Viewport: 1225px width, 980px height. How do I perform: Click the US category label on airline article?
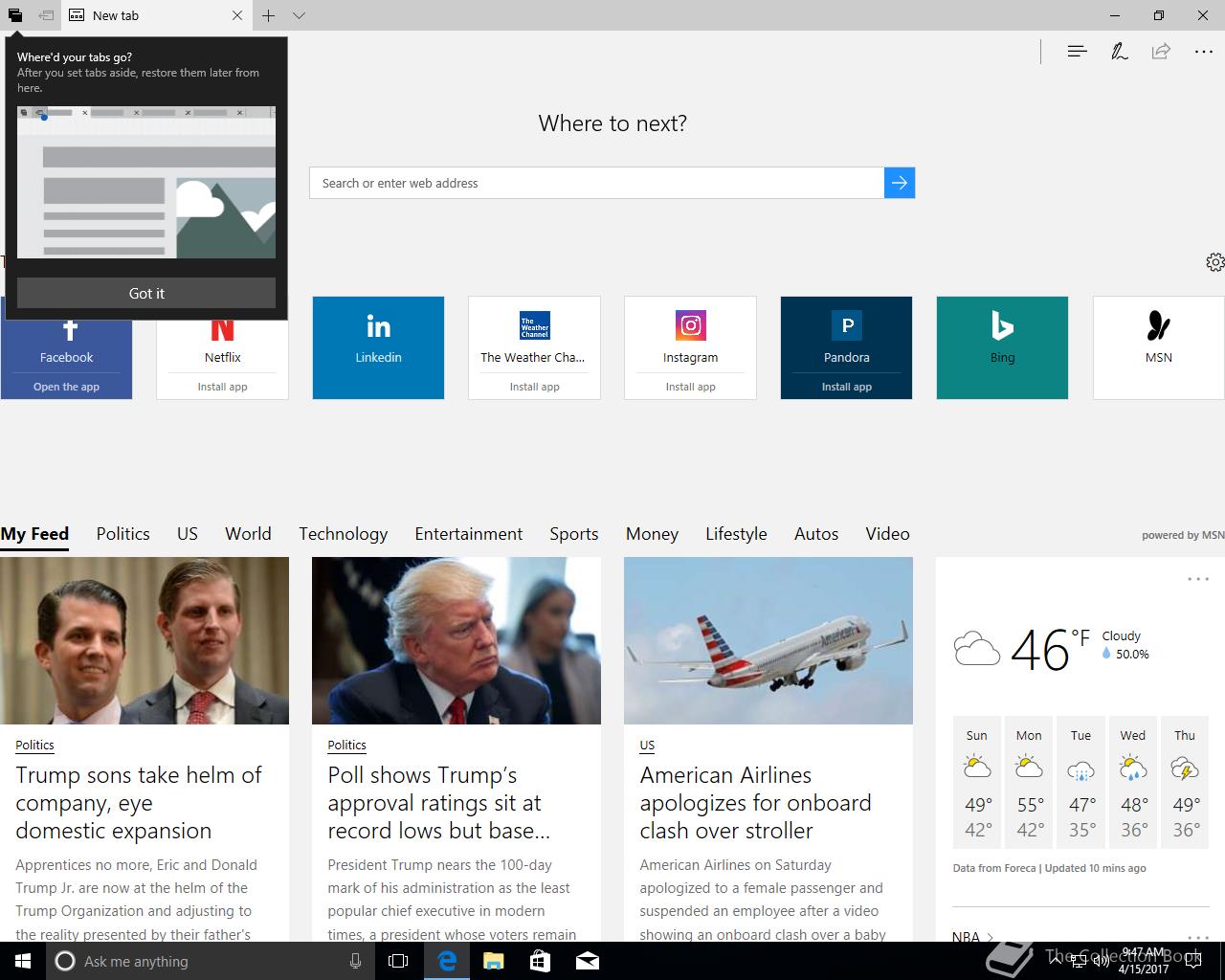[x=647, y=745]
